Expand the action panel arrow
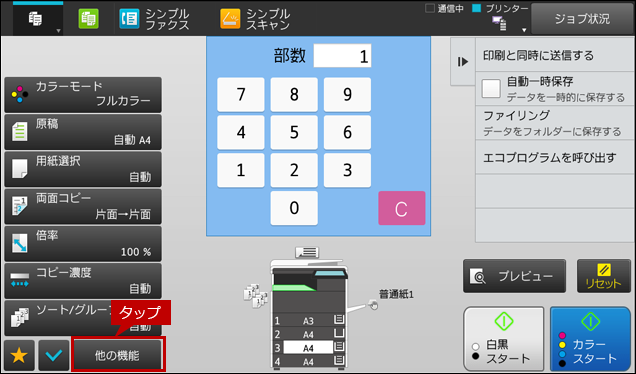 pos(463,62)
